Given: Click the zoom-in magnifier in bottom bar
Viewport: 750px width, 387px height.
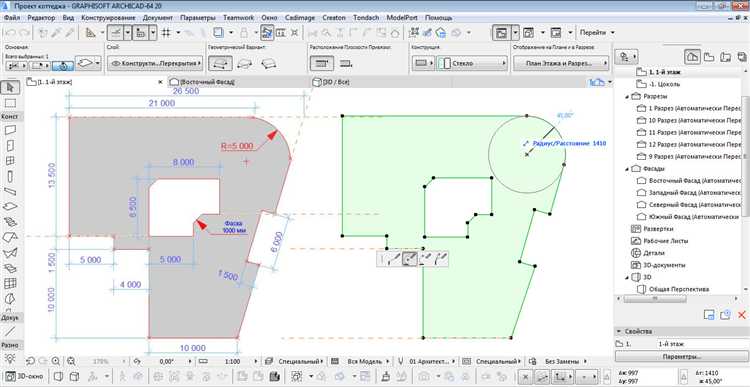Looking at the screenshot, I should pyautogui.click(x=56, y=361).
